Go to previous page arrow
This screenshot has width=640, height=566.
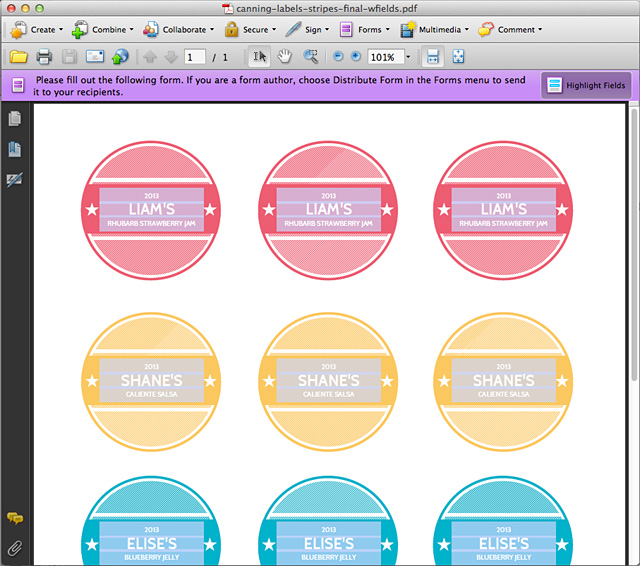pos(150,57)
